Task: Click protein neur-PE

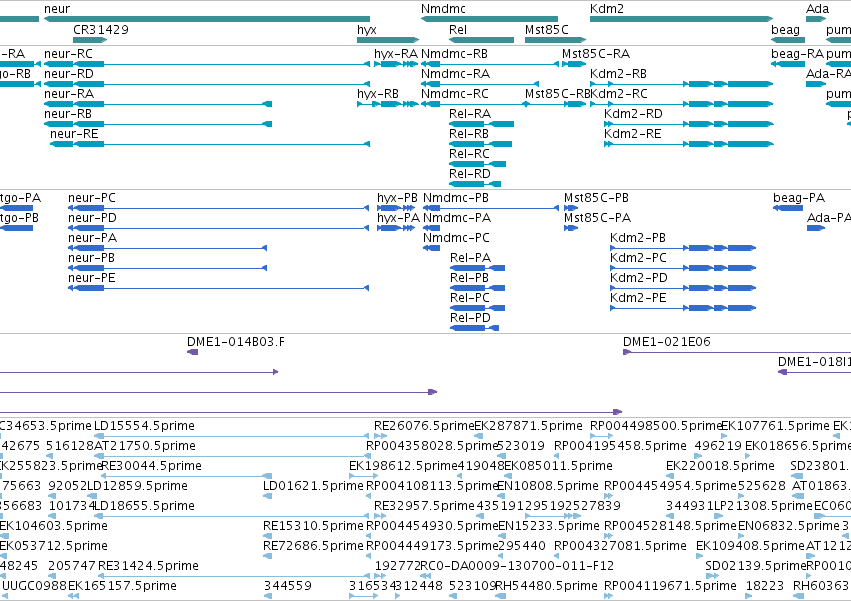Action: [92, 279]
